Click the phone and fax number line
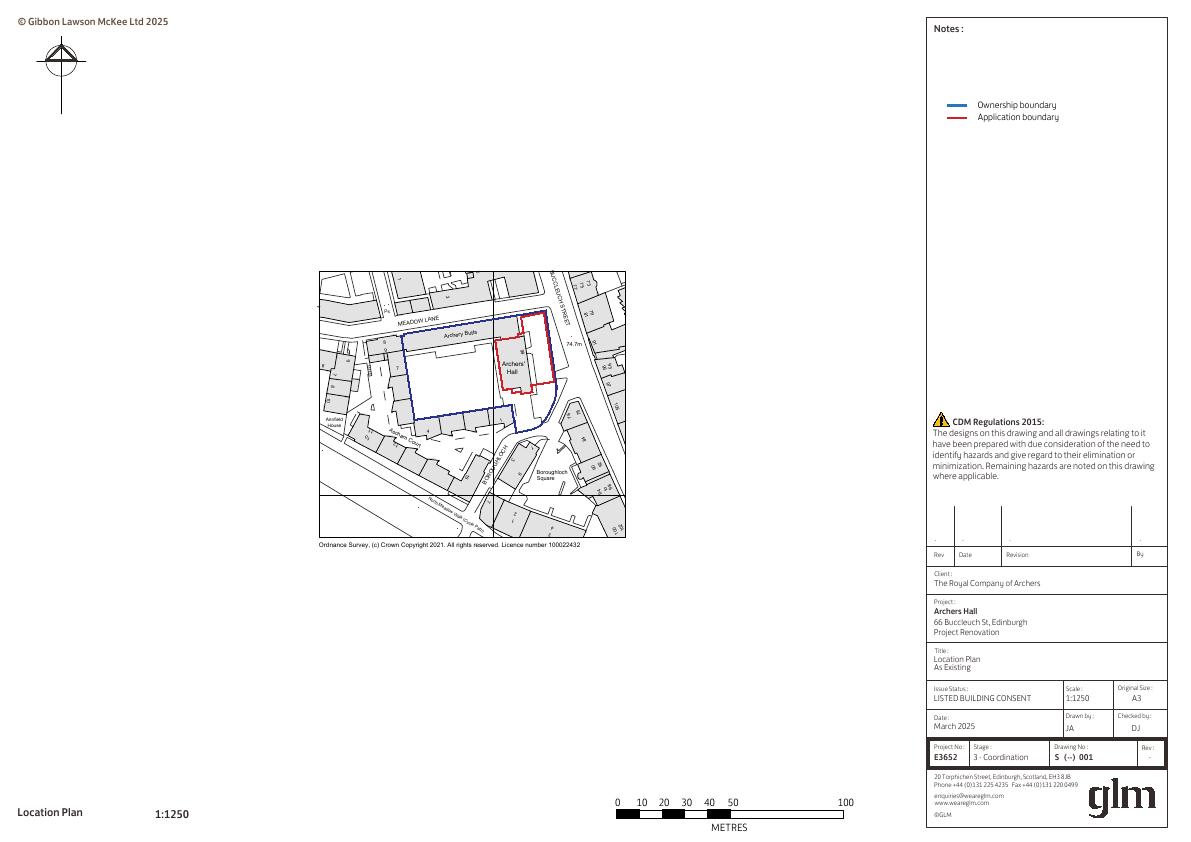 tap(1006, 785)
